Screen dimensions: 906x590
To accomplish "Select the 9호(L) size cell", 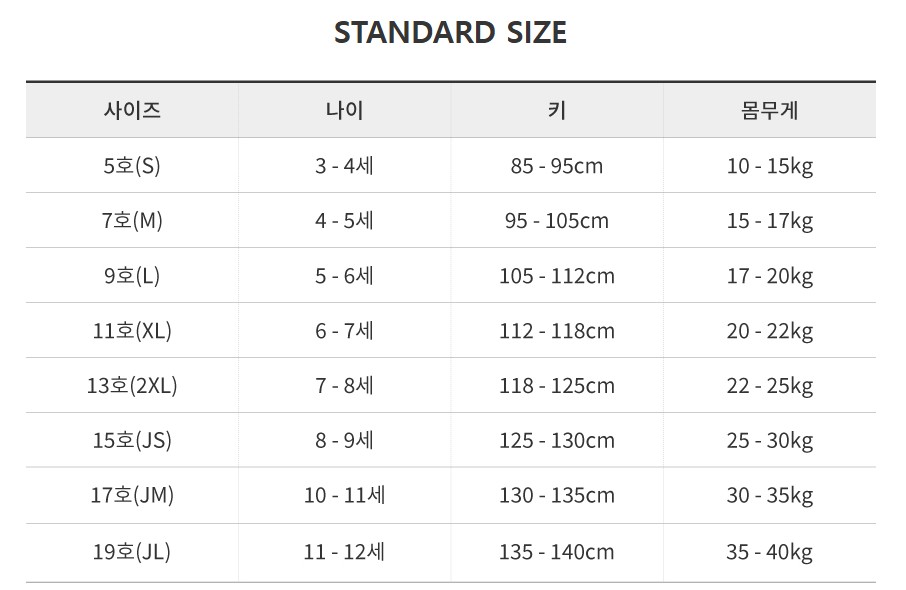I will click(132, 276).
